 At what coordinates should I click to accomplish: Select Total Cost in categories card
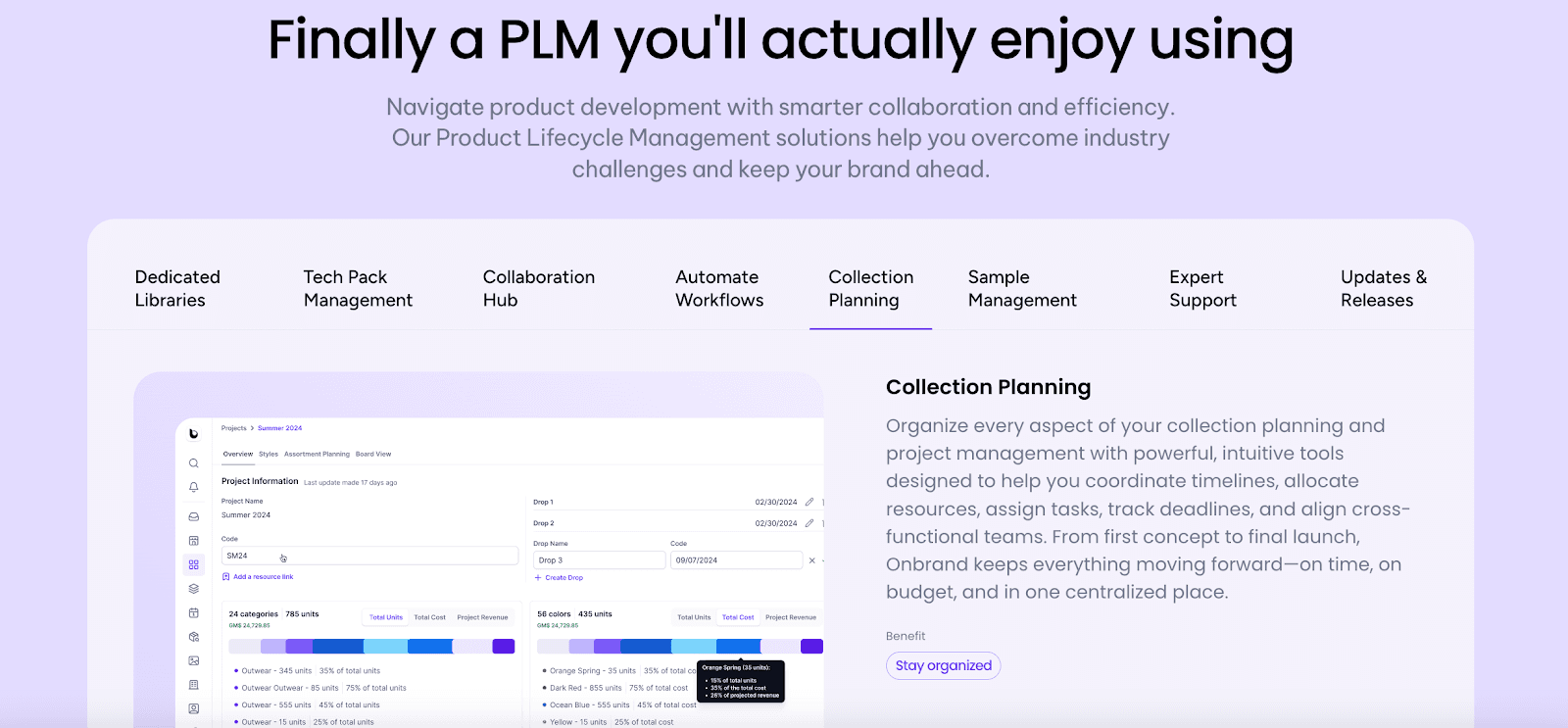[x=429, y=617]
